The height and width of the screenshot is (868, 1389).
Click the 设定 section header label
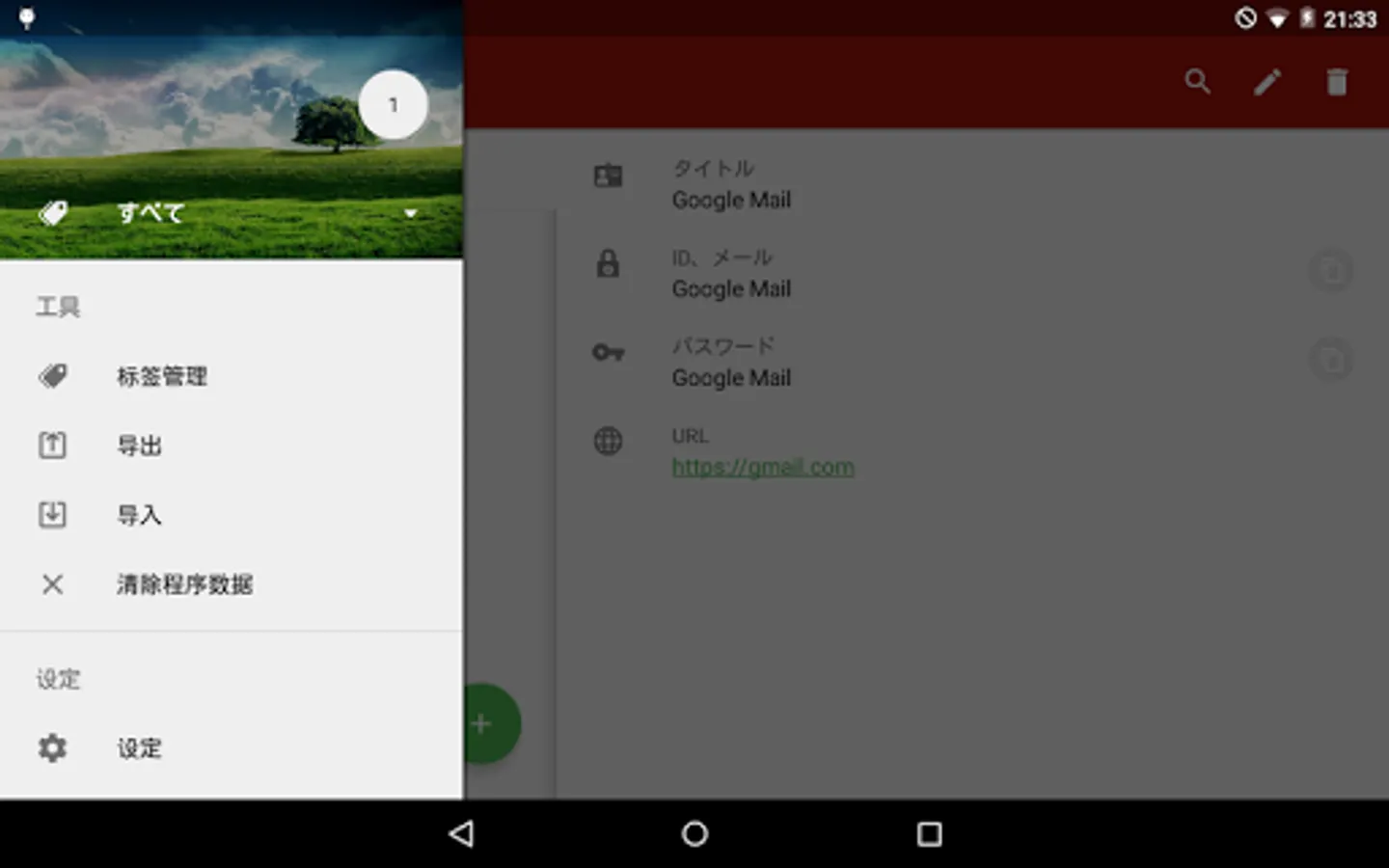58,679
